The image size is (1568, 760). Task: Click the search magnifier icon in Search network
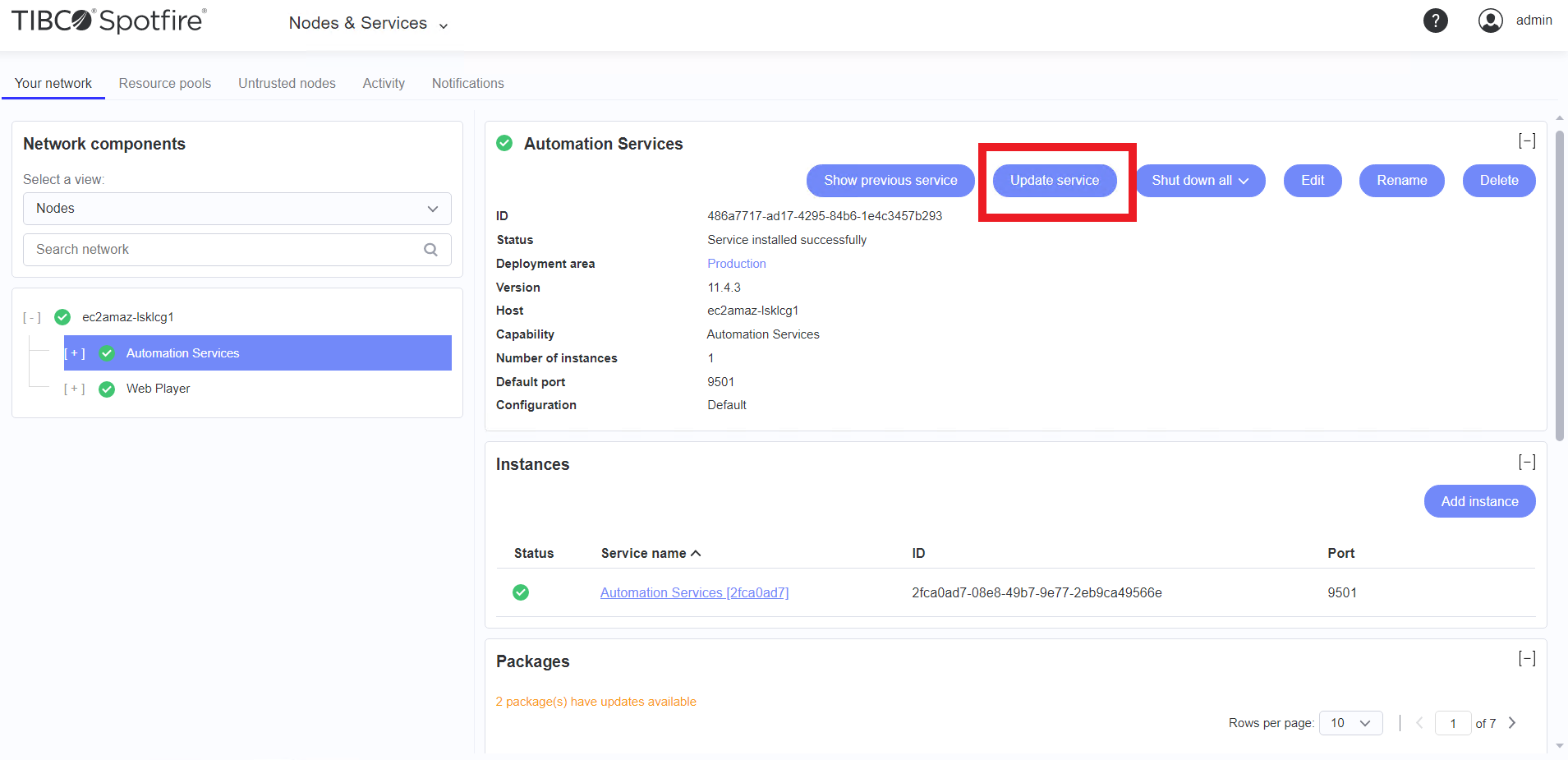(430, 250)
